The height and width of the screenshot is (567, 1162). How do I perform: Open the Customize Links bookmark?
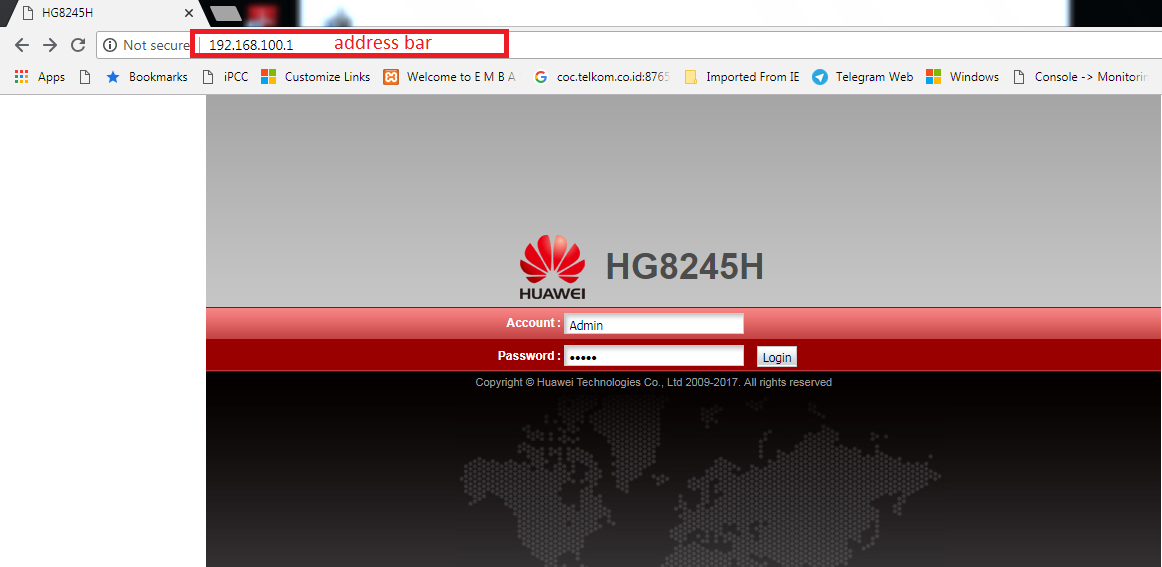coord(316,76)
